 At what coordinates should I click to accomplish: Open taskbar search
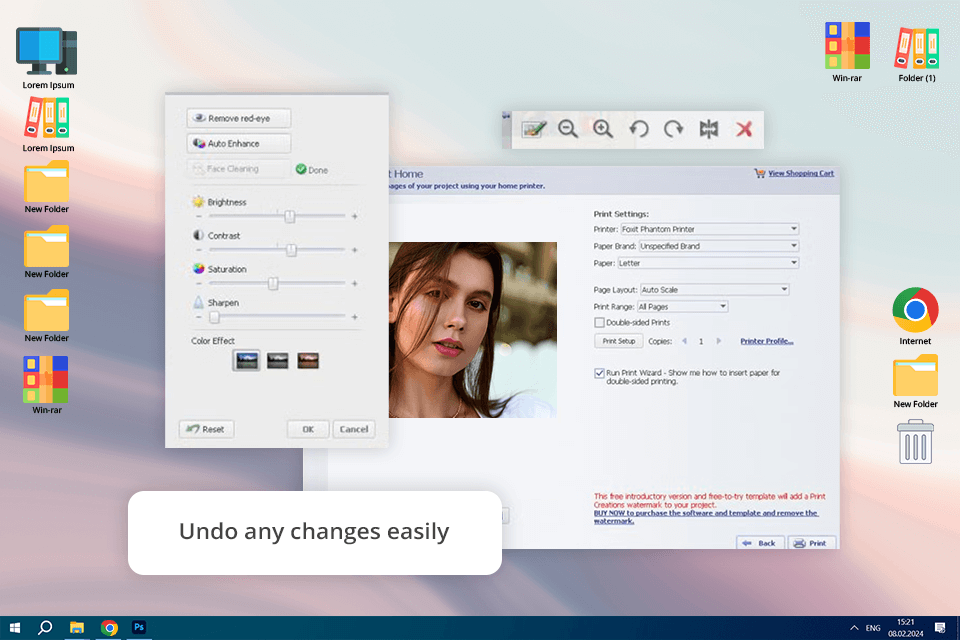pyautogui.click(x=45, y=628)
